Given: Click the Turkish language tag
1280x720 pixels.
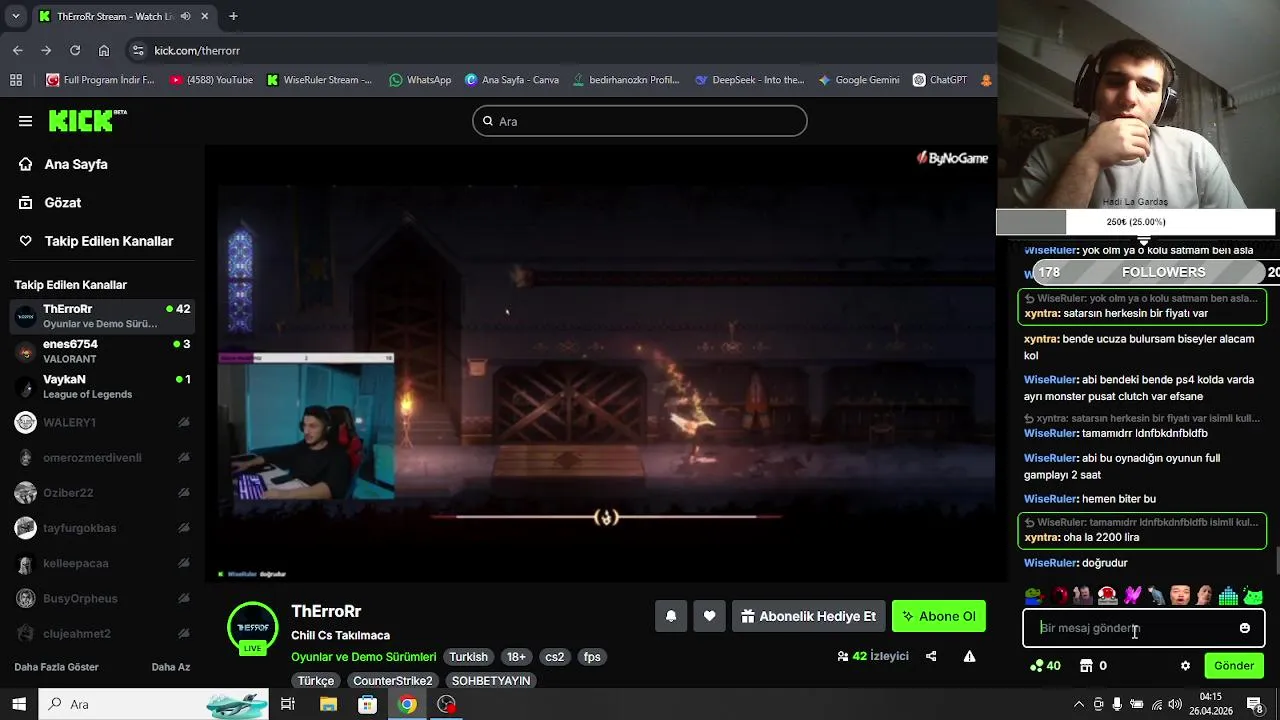Looking at the screenshot, I should click(468, 657).
